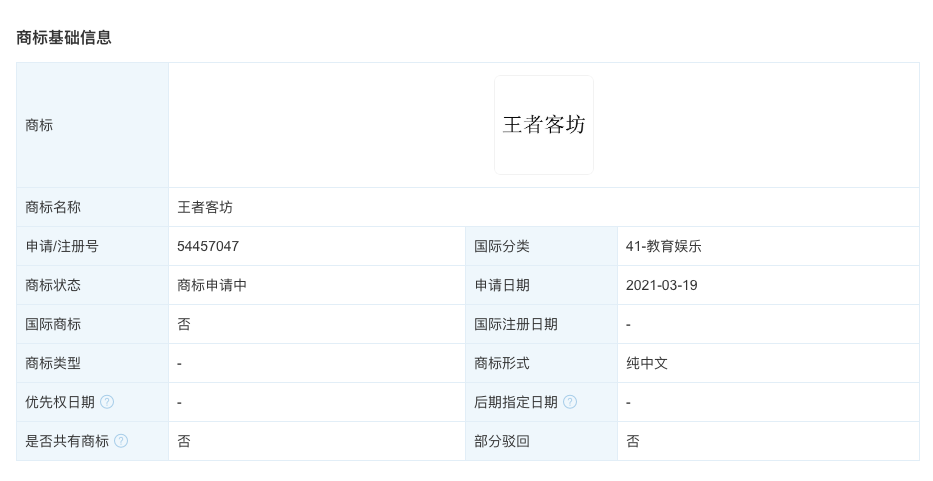Click the 纯中文 trademark form value

click(647, 363)
